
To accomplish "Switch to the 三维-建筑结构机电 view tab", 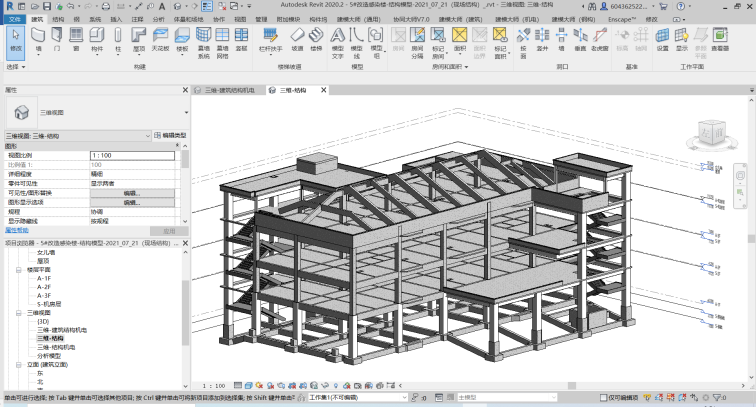I will (x=230, y=90).
